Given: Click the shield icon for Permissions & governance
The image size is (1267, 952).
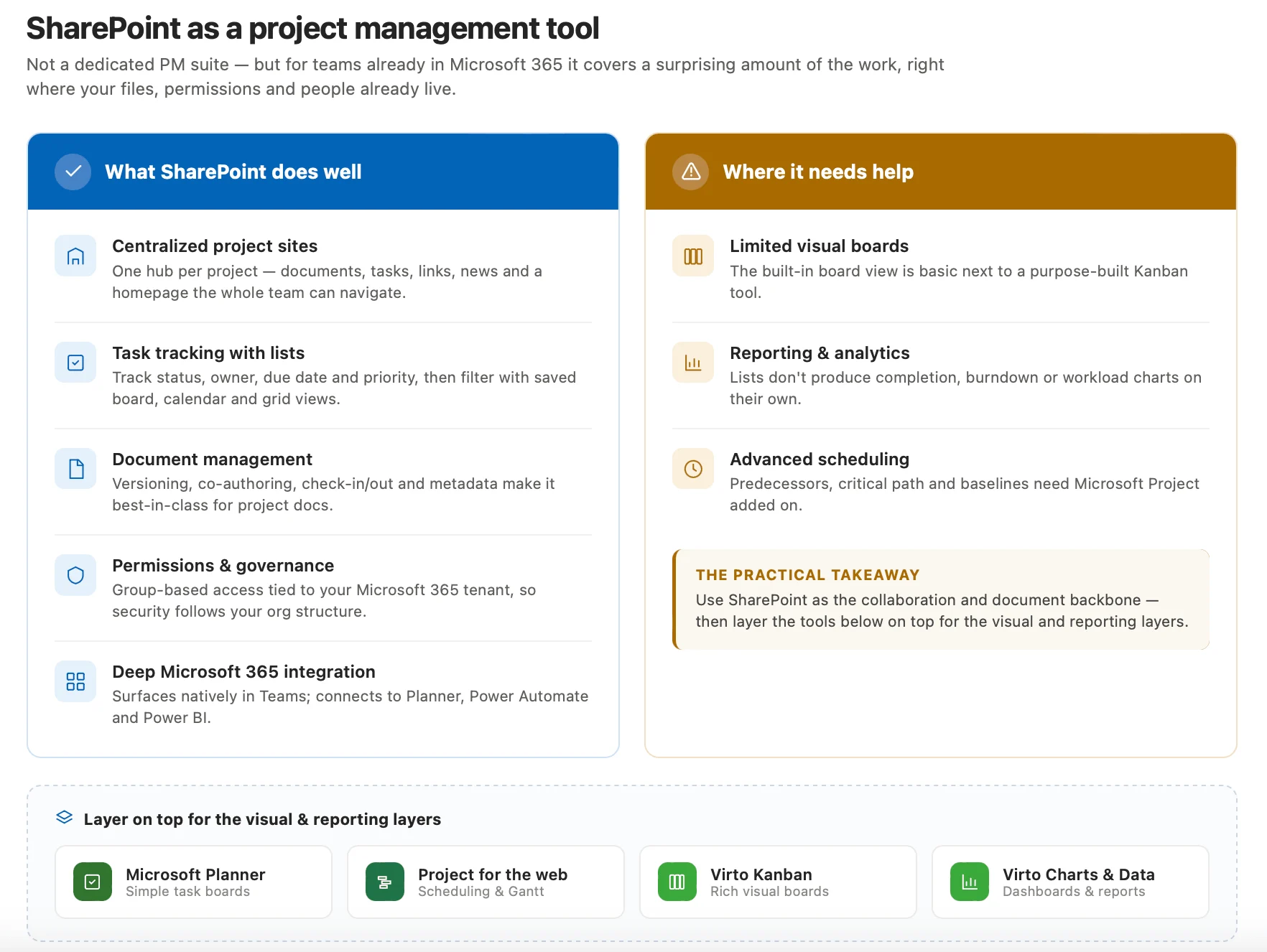Looking at the screenshot, I should [75, 575].
